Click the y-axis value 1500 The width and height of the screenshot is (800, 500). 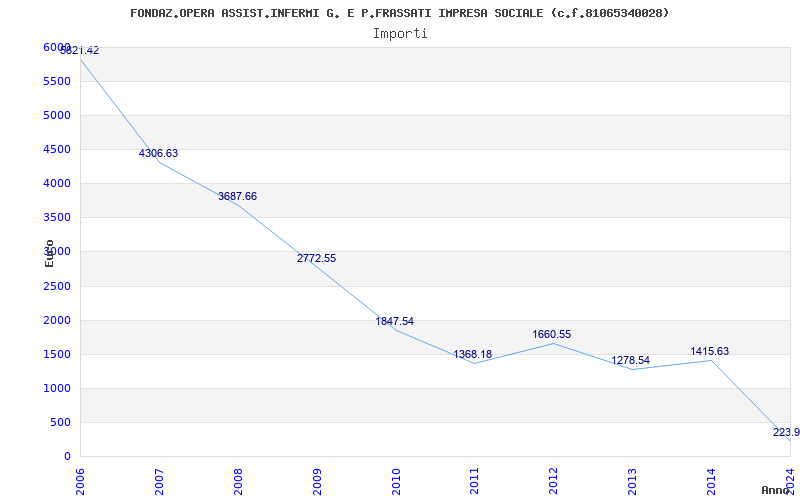(57, 355)
